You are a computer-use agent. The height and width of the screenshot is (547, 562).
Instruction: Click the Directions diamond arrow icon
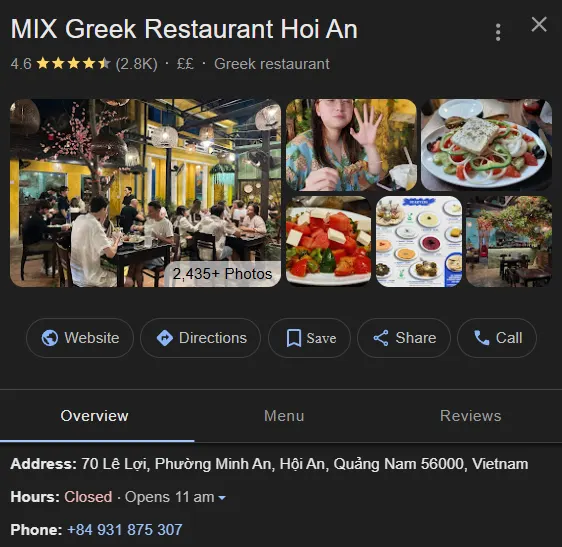[165, 338]
